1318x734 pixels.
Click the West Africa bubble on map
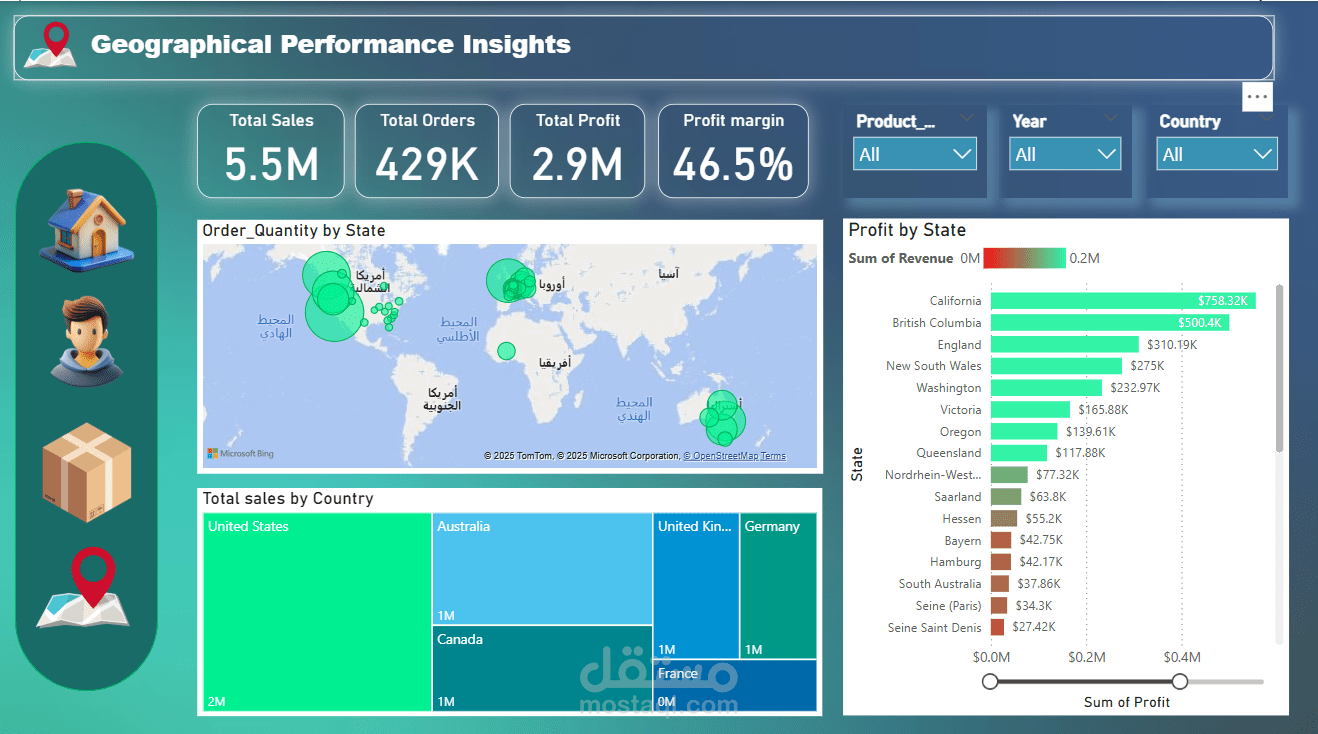coord(506,350)
